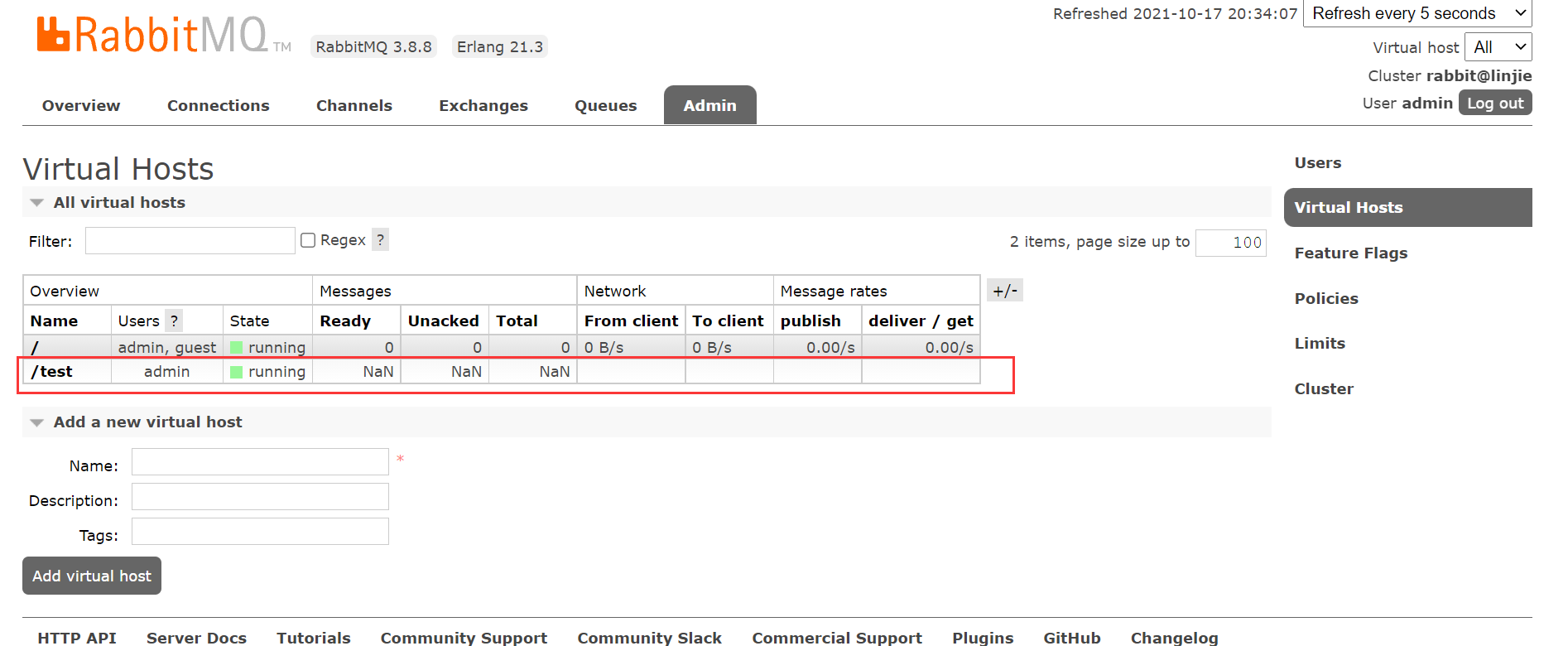This screenshot has height=646, width=1568.
Task: Focus the Description input field
Action: pyautogui.click(x=260, y=497)
